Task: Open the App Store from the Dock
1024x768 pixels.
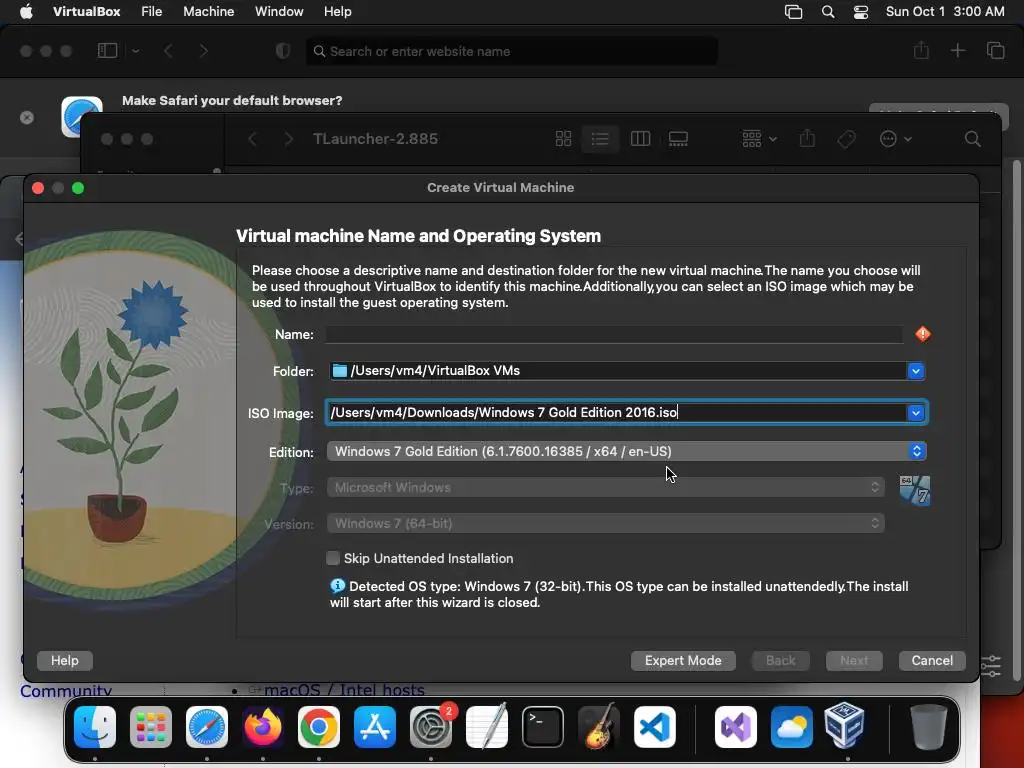Action: pyautogui.click(x=375, y=727)
